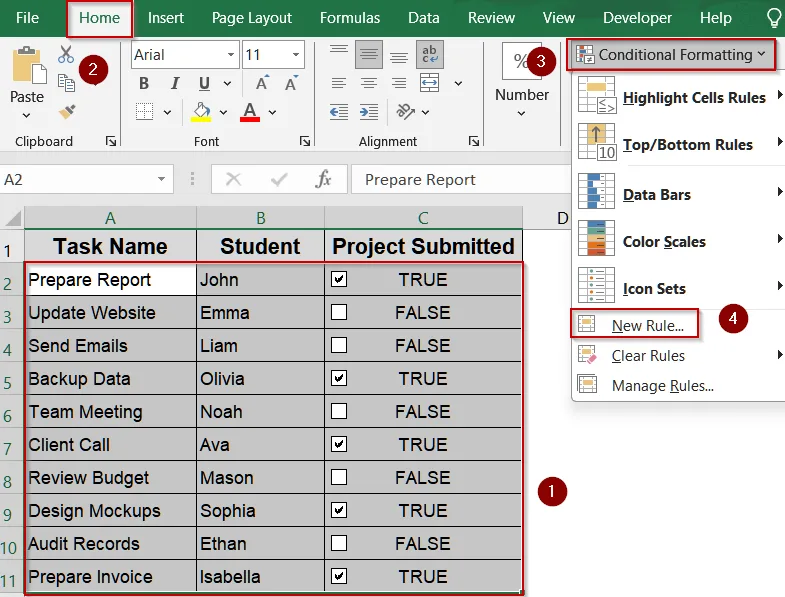
Task: Click the Copy icon in Clipboard group
Action: point(66,83)
